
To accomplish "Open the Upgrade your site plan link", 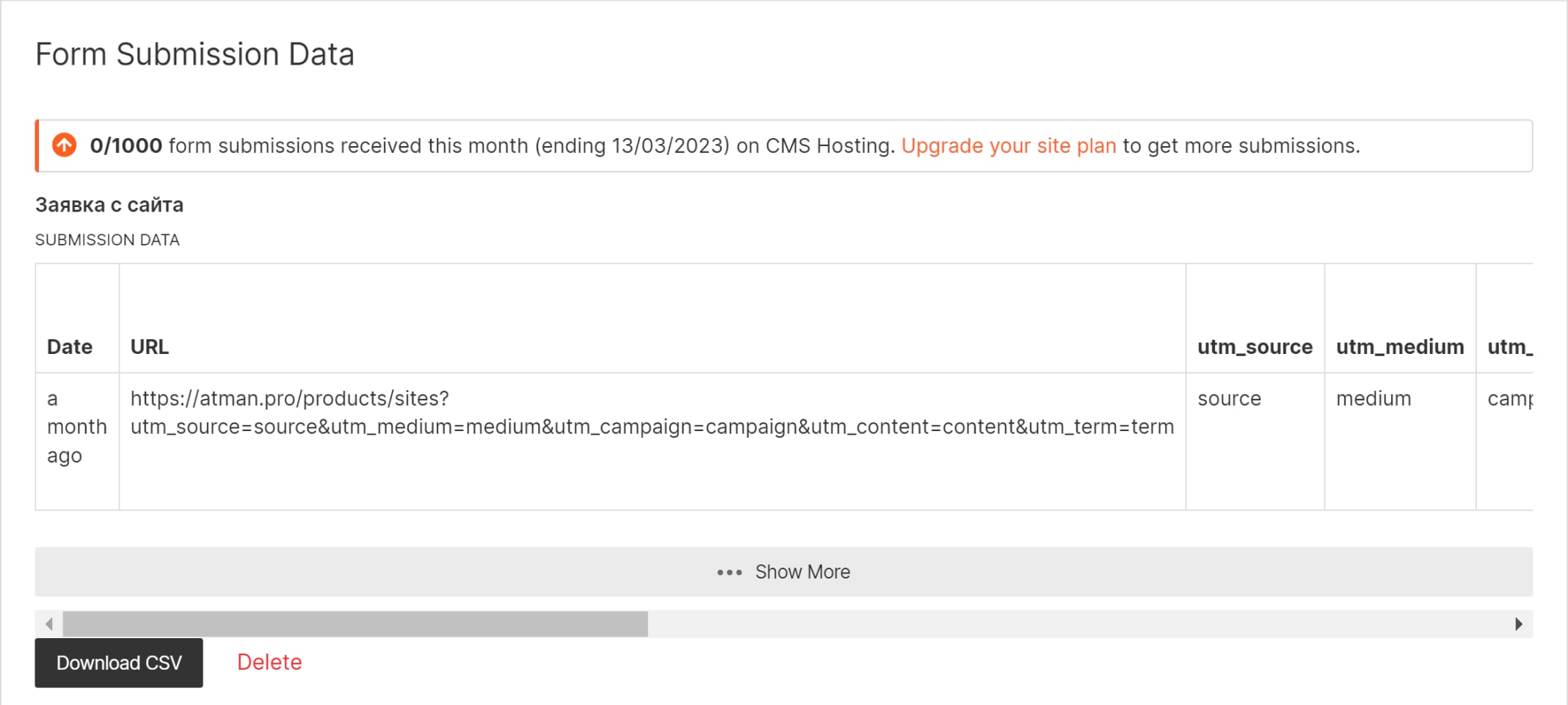I will tap(1008, 145).
